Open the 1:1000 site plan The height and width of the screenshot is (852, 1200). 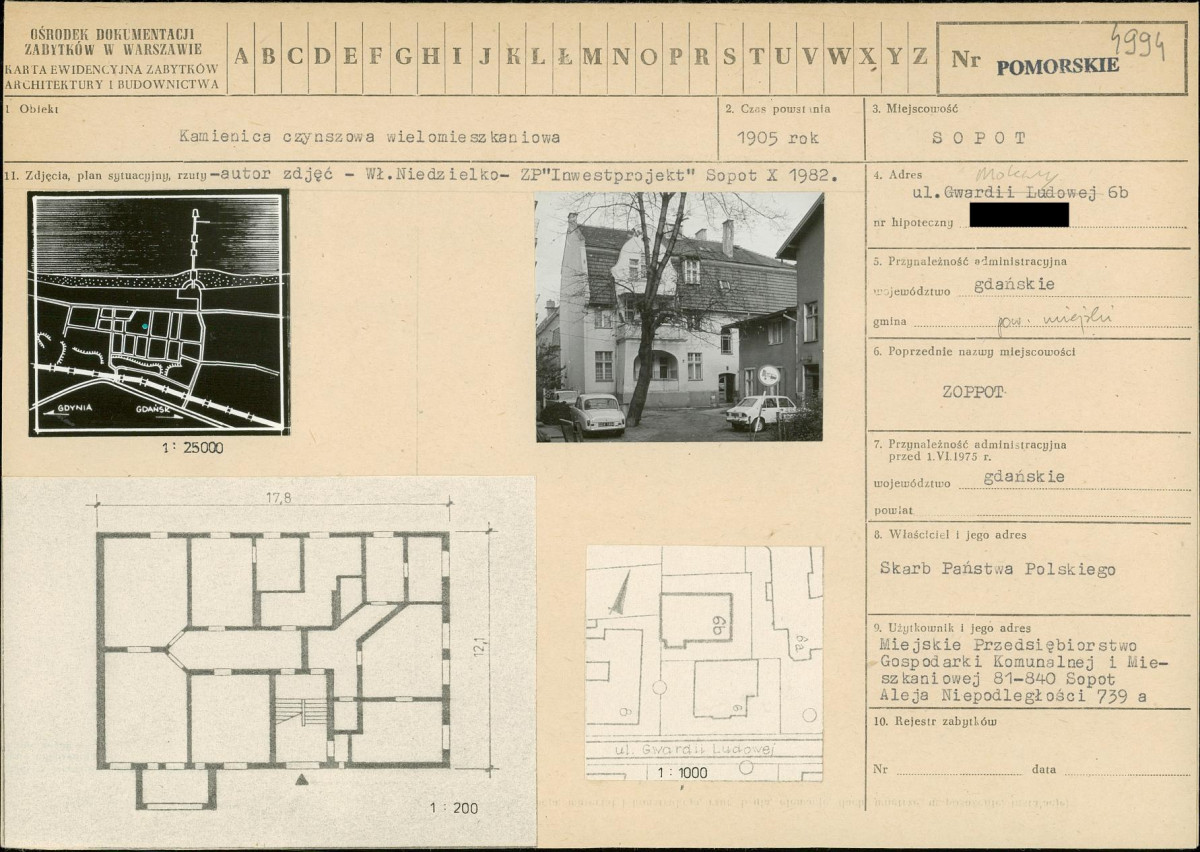(704, 662)
